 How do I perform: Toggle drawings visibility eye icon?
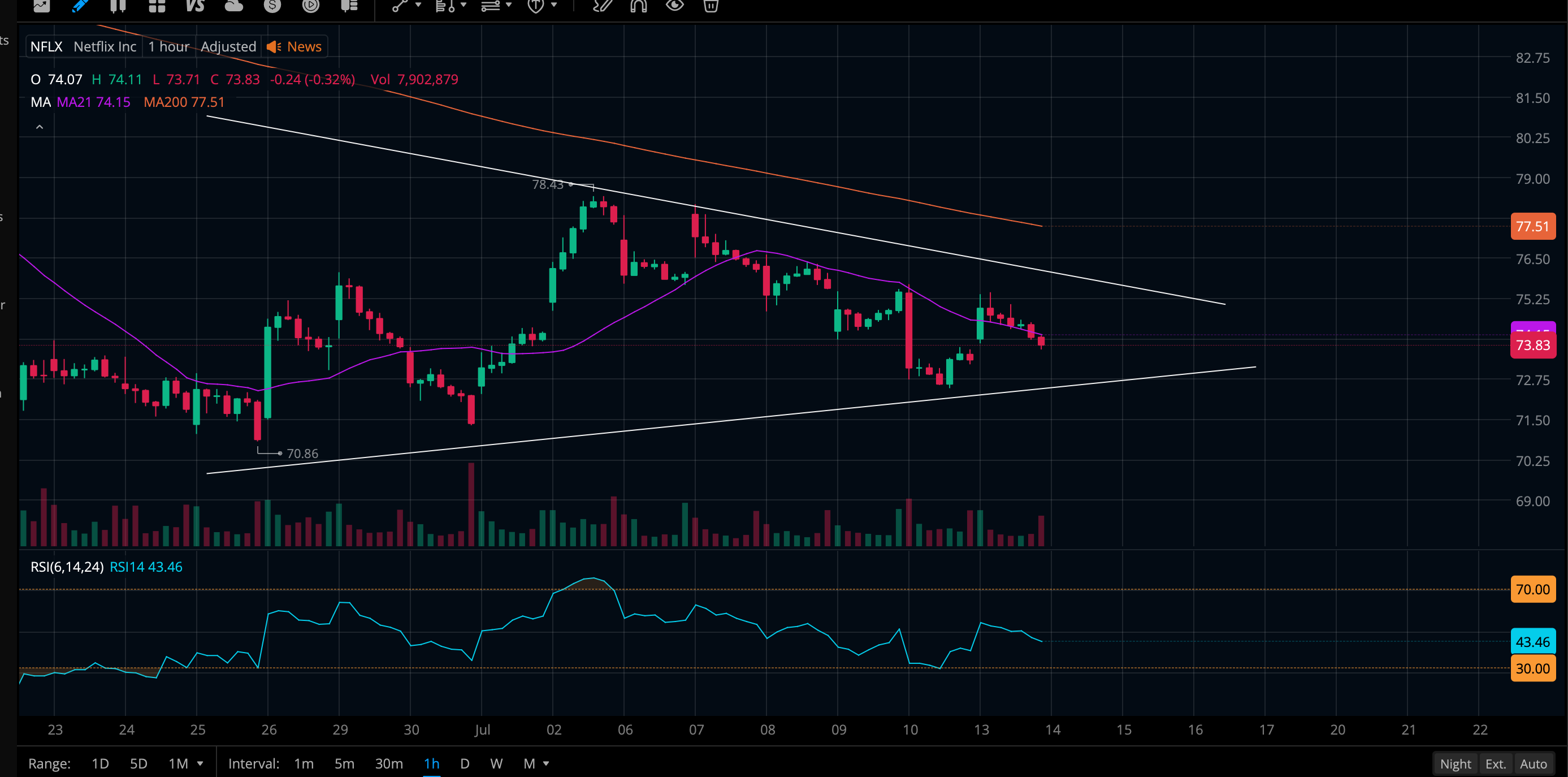[674, 6]
